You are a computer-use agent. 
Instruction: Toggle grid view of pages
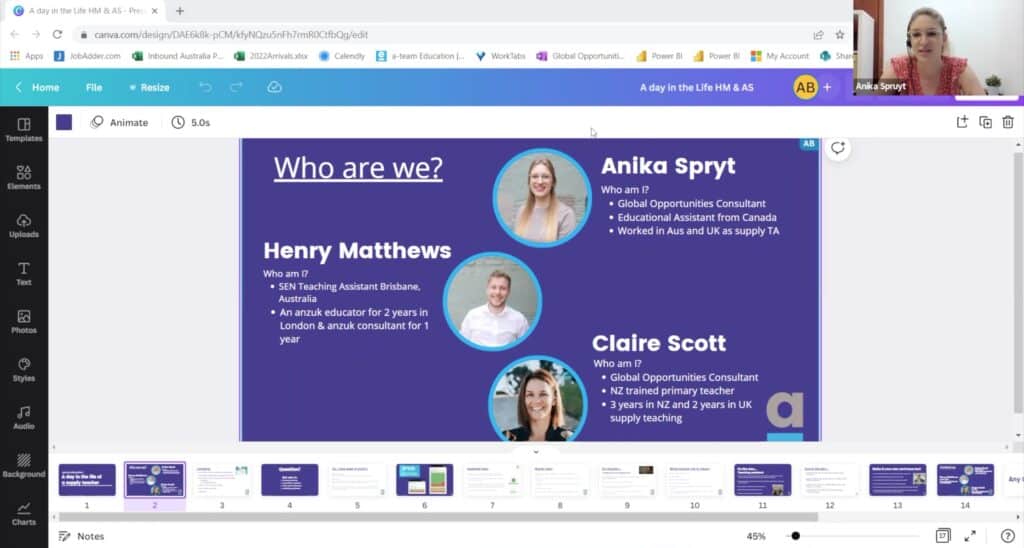coord(942,536)
